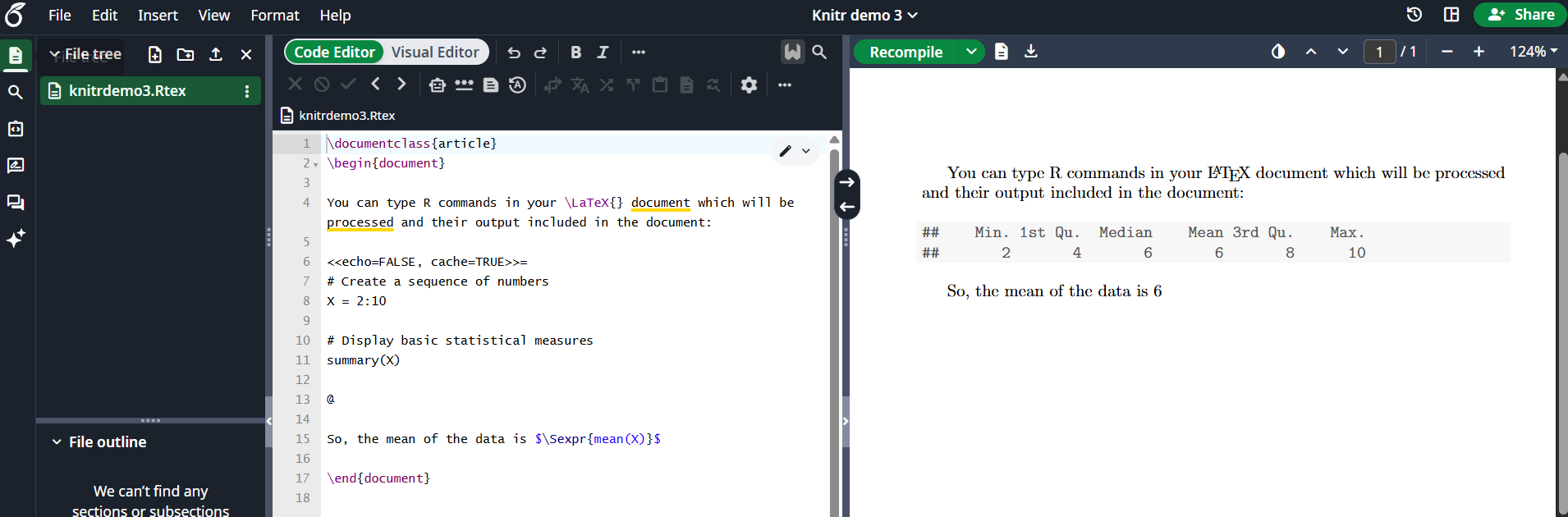Download the compiled PDF
1568x517 pixels.
tap(1031, 52)
